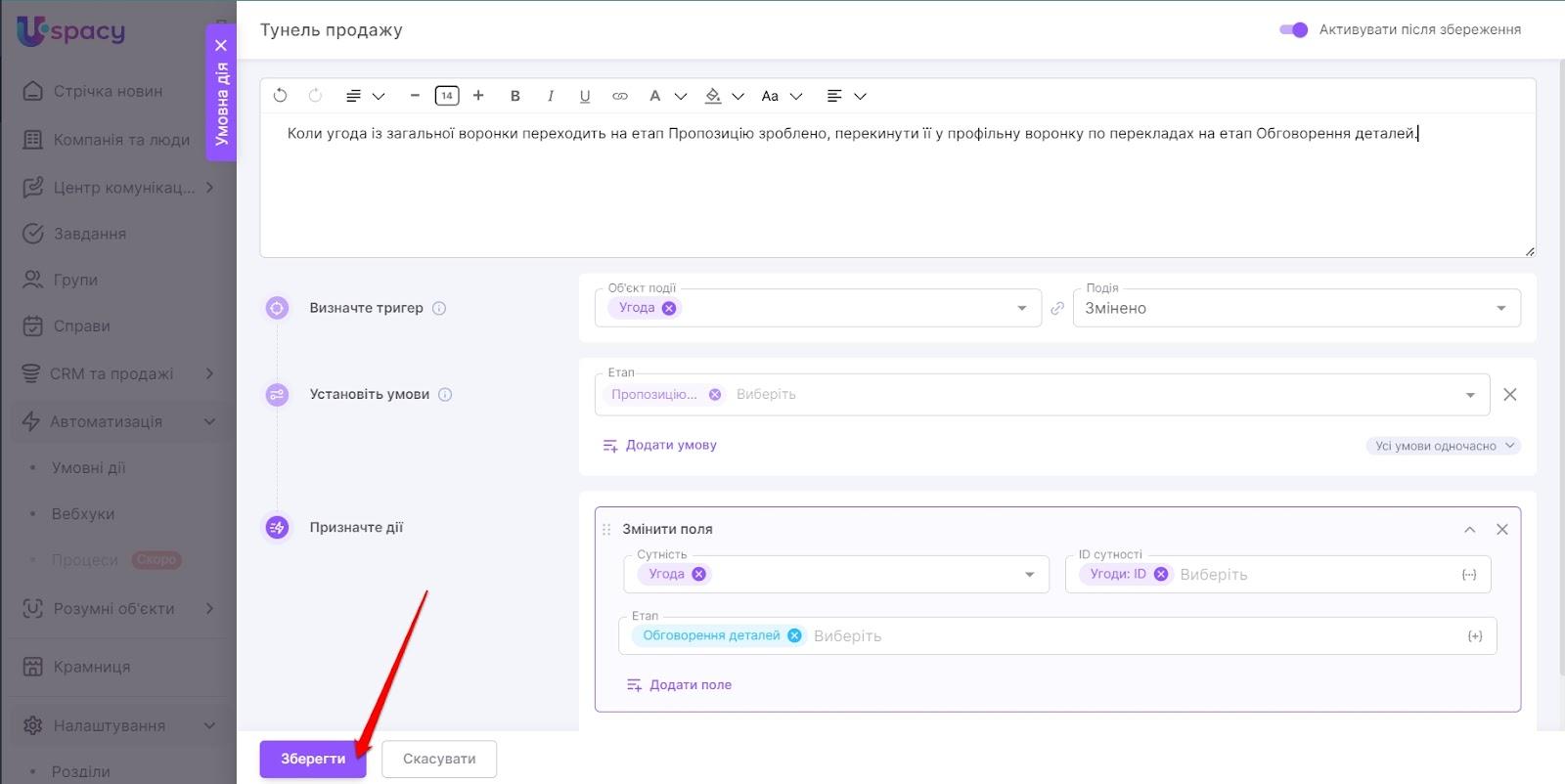Open the text highlight color picker
The image size is (1565, 784).
click(x=713, y=96)
